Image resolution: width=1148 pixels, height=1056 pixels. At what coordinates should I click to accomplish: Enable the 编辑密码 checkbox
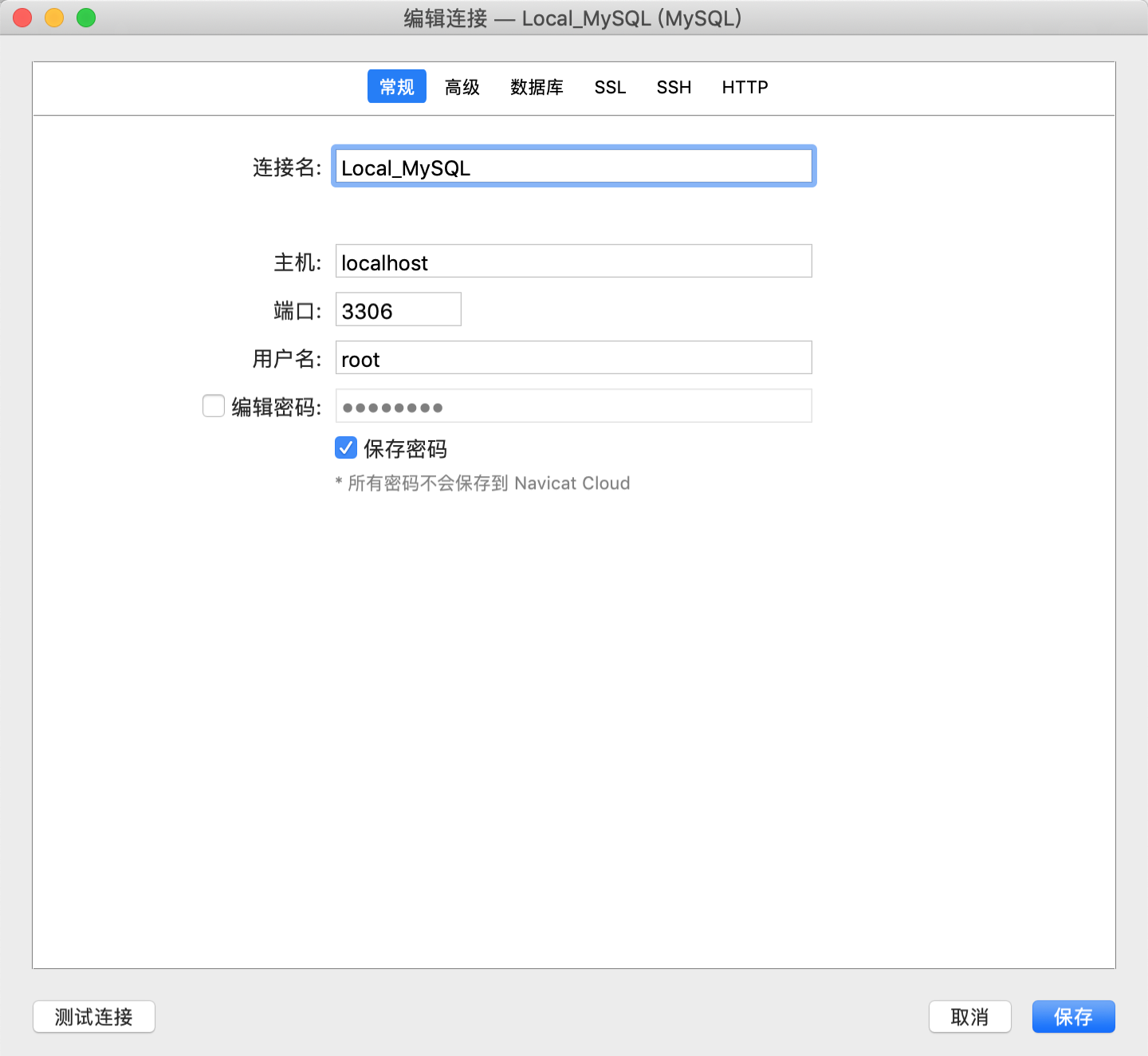[214, 406]
